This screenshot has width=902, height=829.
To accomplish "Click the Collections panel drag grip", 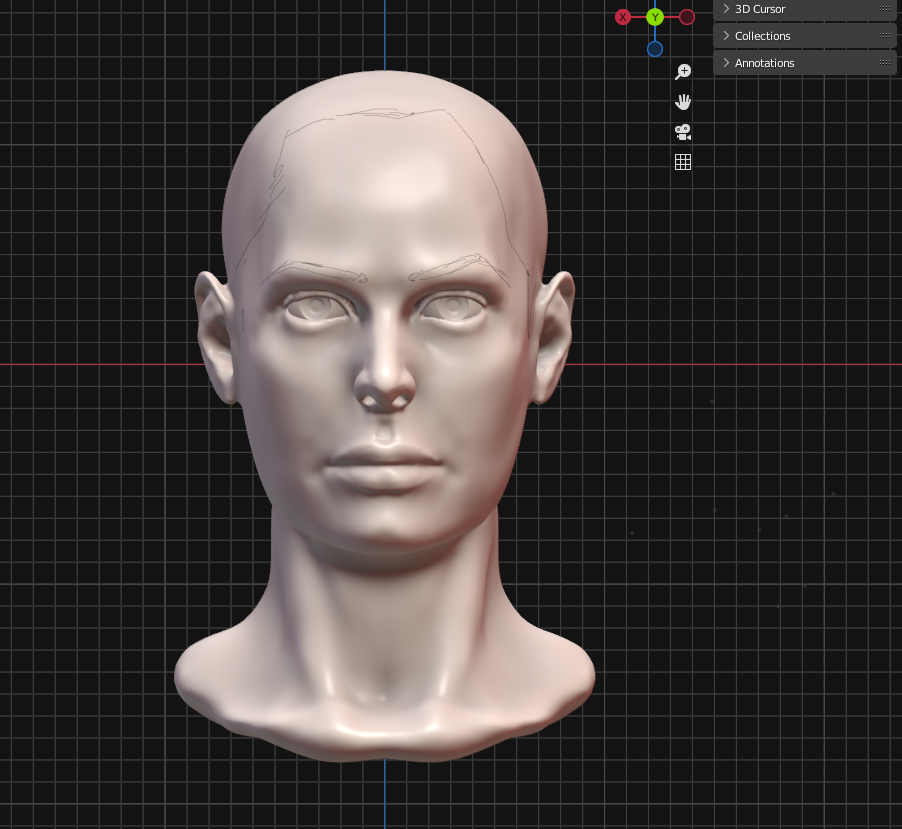I will coord(885,36).
